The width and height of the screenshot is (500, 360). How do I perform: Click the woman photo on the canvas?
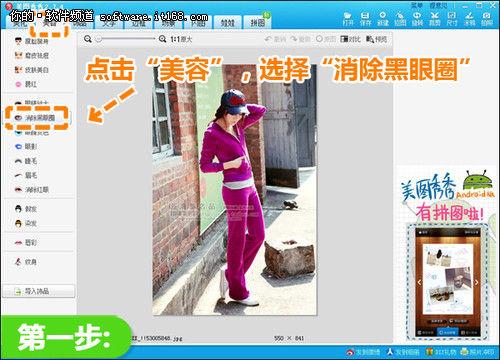point(235,190)
